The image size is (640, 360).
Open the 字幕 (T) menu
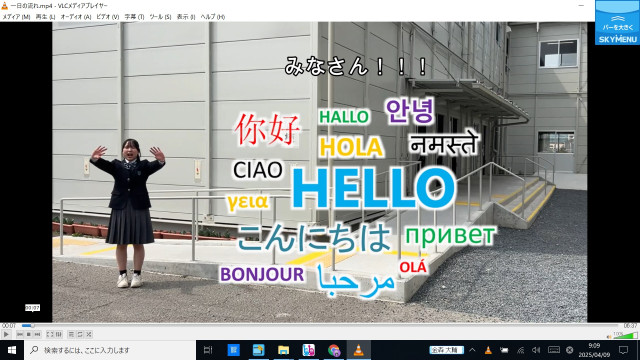click(134, 17)
